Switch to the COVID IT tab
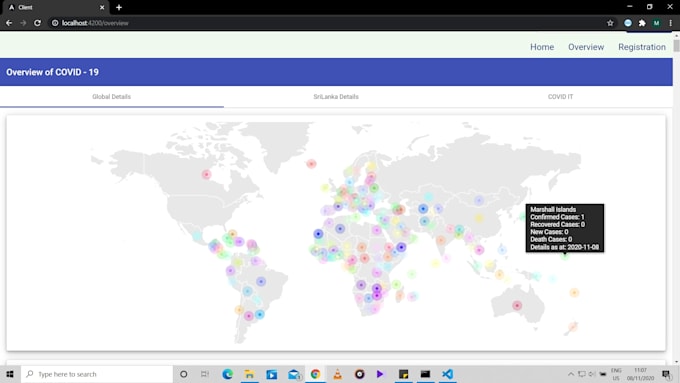Image resolution: width=680 pixels, height=383 pixels. [560, 97]
